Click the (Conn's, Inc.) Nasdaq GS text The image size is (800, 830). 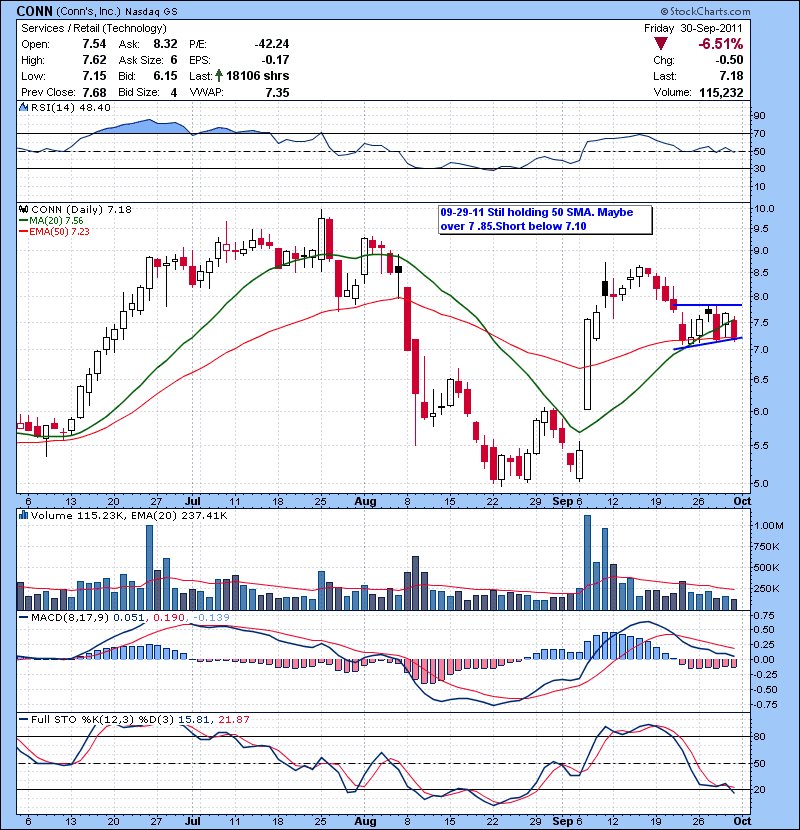coord(116,11)
